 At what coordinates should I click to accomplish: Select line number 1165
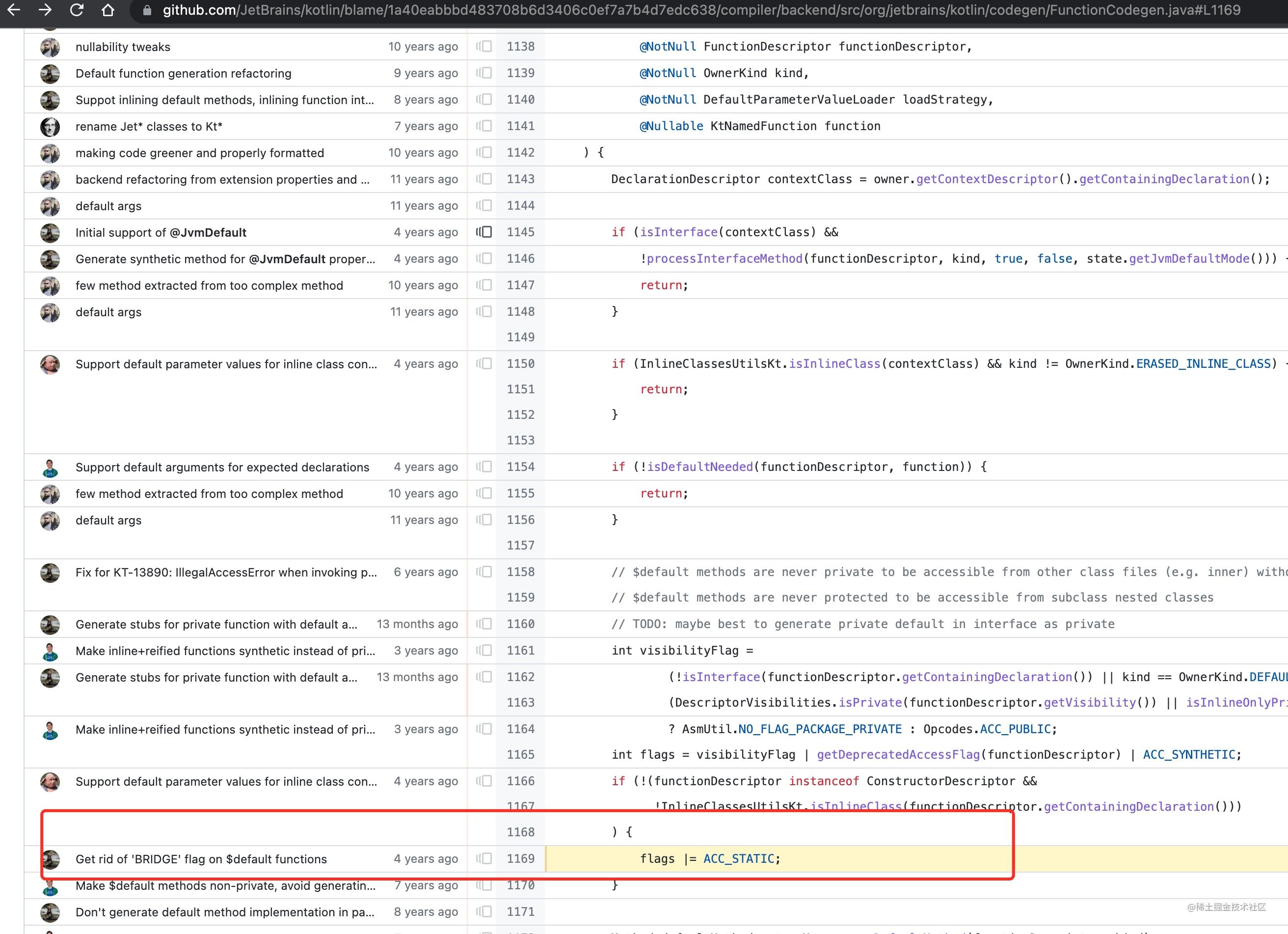(521, 754)
